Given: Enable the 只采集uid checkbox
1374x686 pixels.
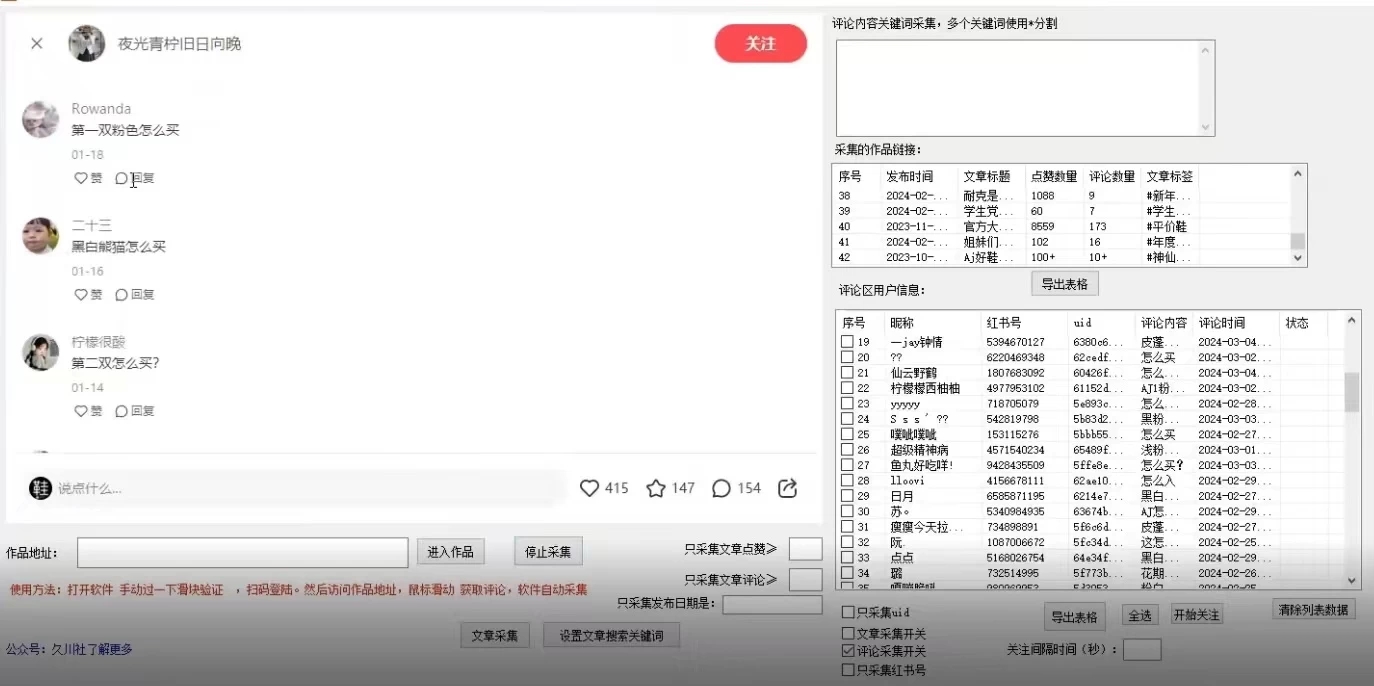Looking at the screenshot, I should point(846,611).
